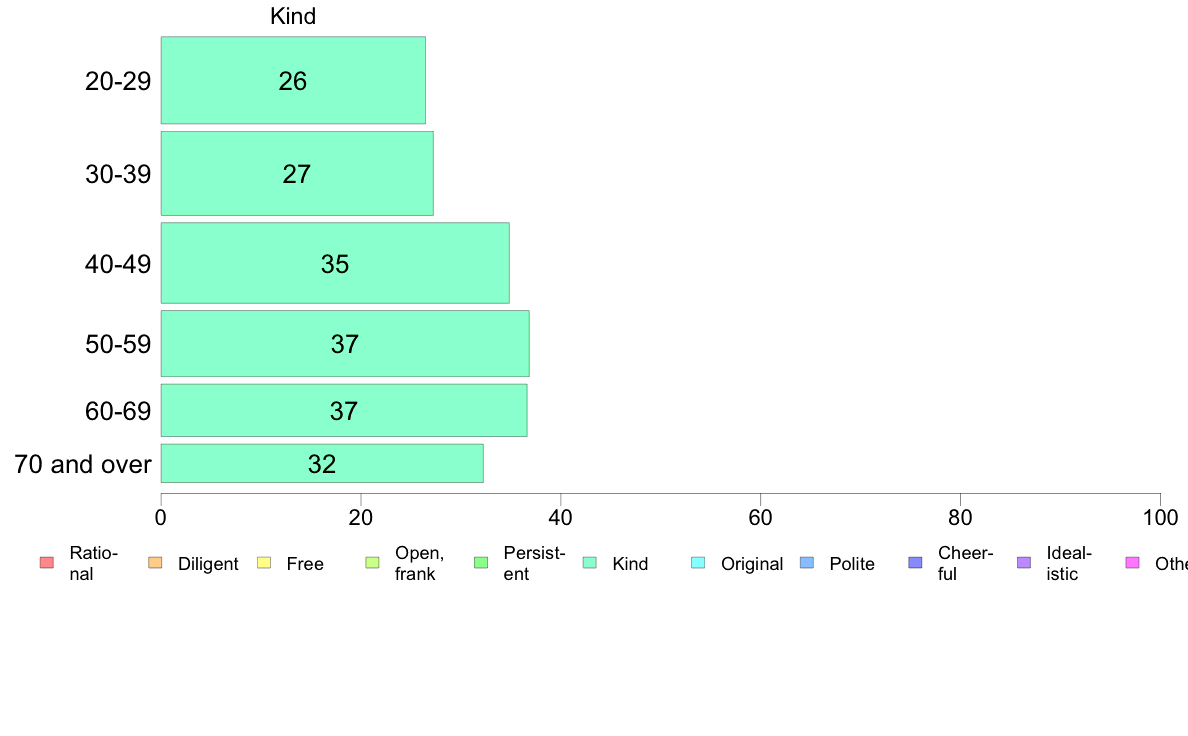The width and height of the screenshot is (1188, 736).
Task: Click the Persistent legend green swatch
Action: pyautogui.click(x=480, y=562)
